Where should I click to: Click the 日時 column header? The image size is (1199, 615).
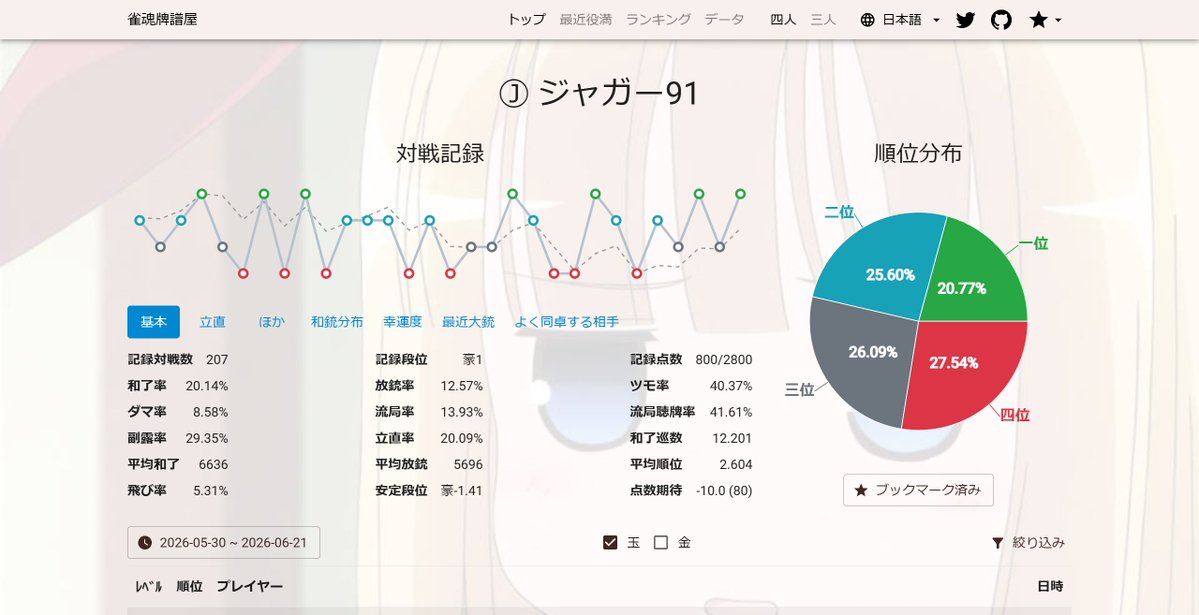[x=1050, y=587]
